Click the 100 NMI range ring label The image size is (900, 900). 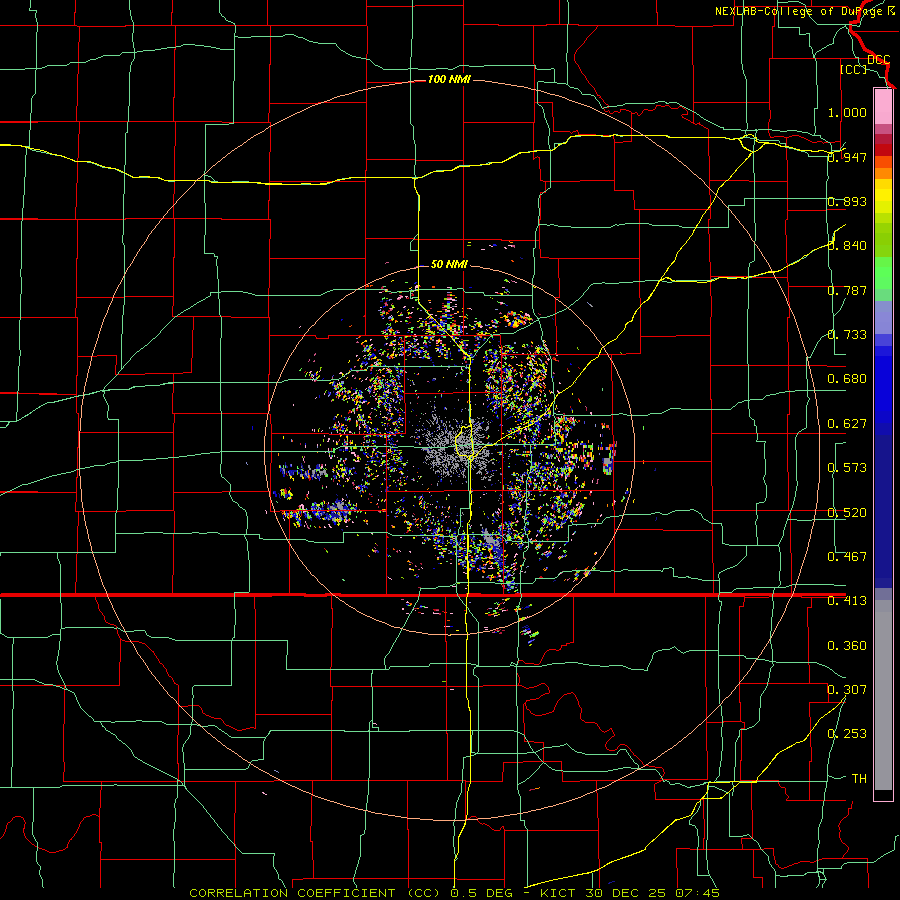click(449, 79)
